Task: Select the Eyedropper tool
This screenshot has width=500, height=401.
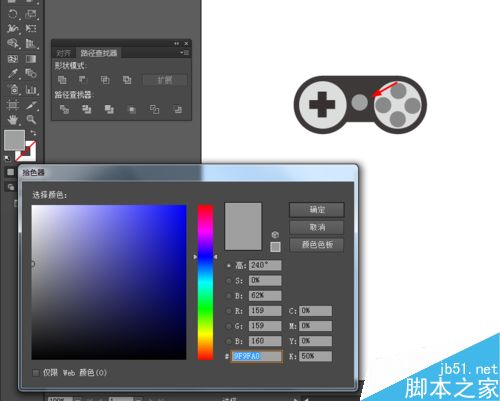Action: (13, 73)
